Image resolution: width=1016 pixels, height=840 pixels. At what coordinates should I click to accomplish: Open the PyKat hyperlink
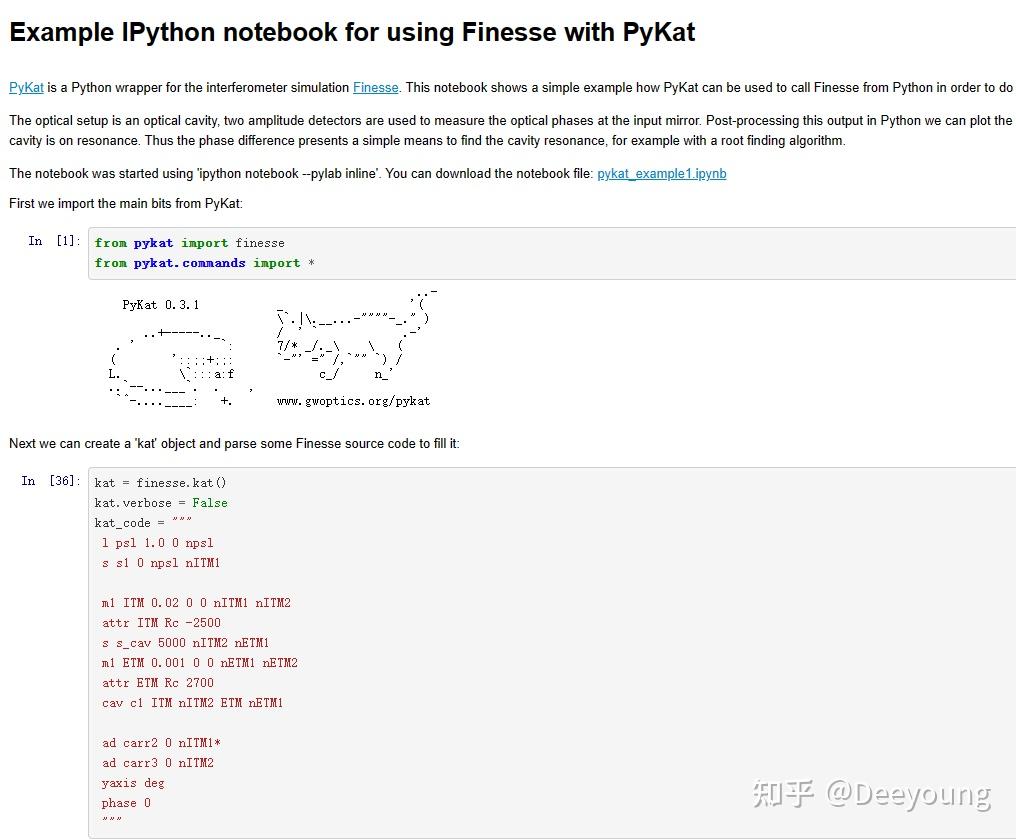pos(26,88)
